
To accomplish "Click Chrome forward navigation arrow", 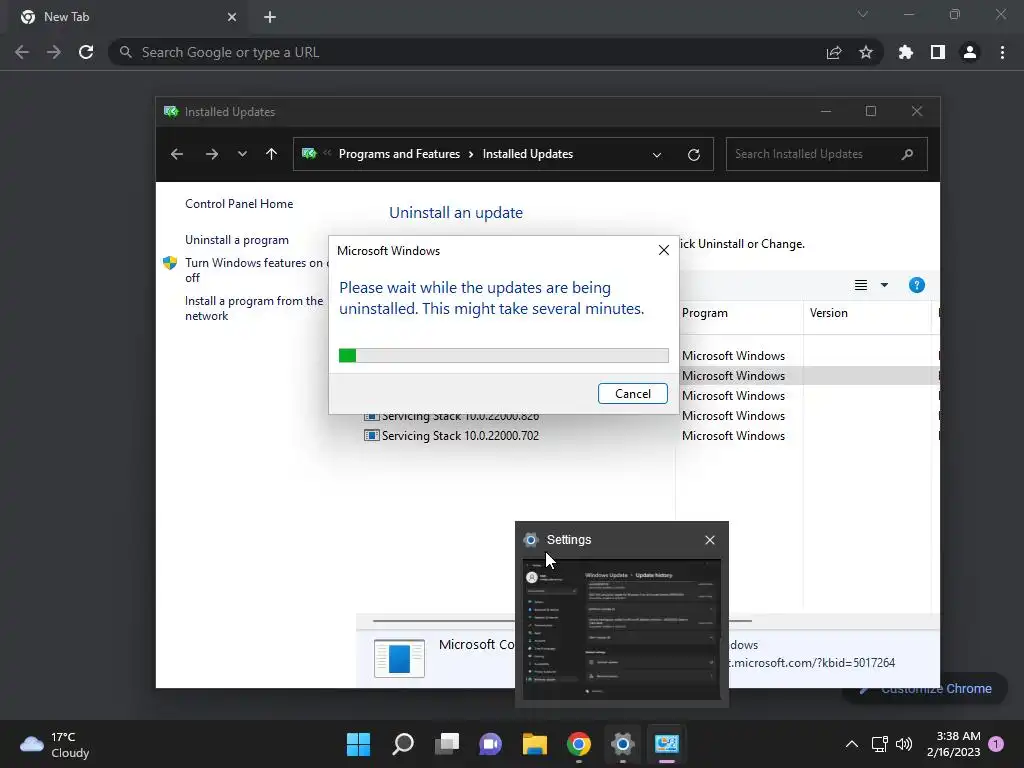I will [x=54, y=52].
